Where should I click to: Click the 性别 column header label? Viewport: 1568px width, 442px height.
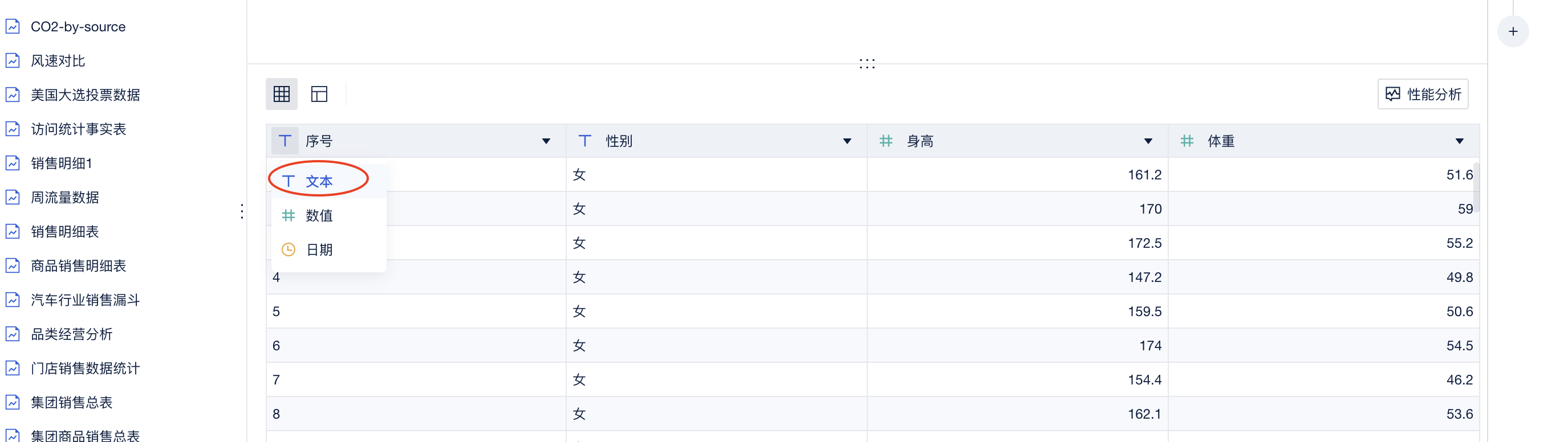(619, 141)
